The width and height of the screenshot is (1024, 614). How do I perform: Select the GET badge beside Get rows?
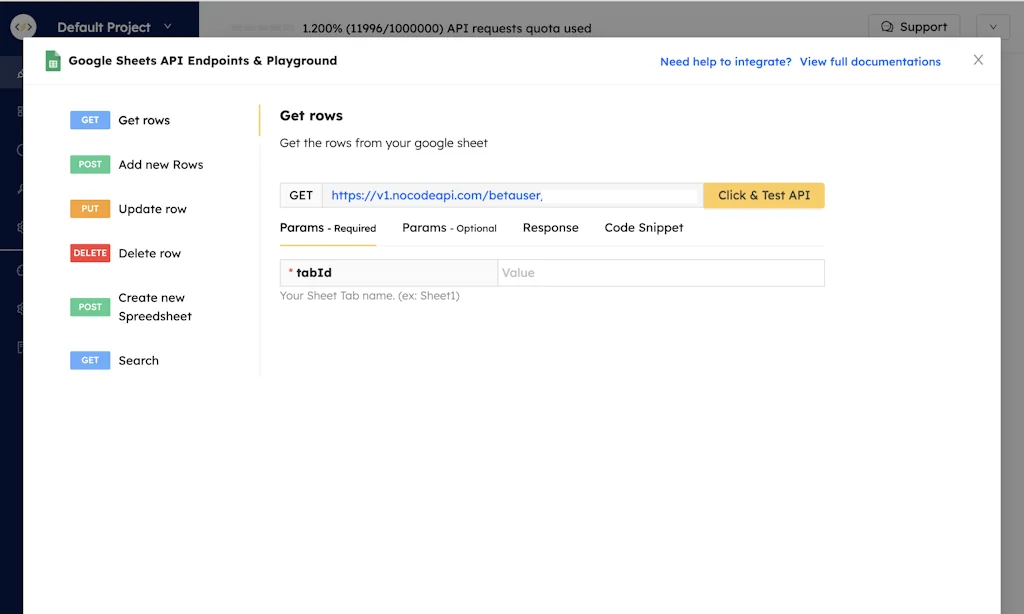pos(90,119)
